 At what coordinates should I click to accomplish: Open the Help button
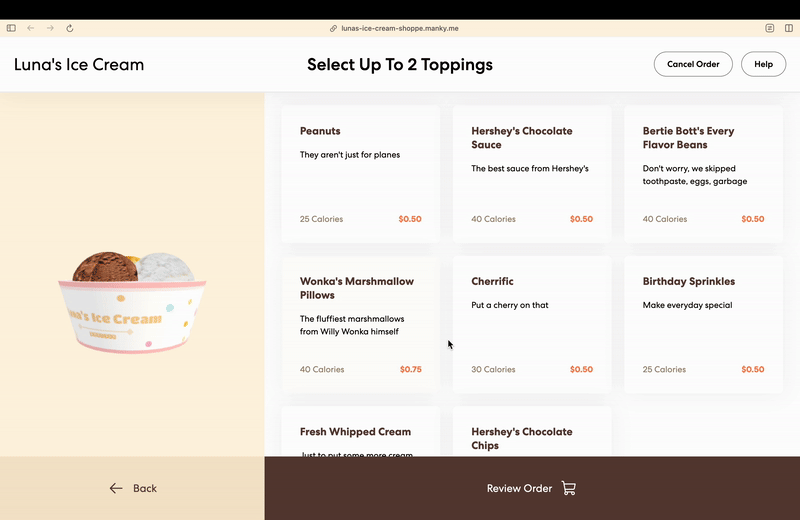click(763, 64)
